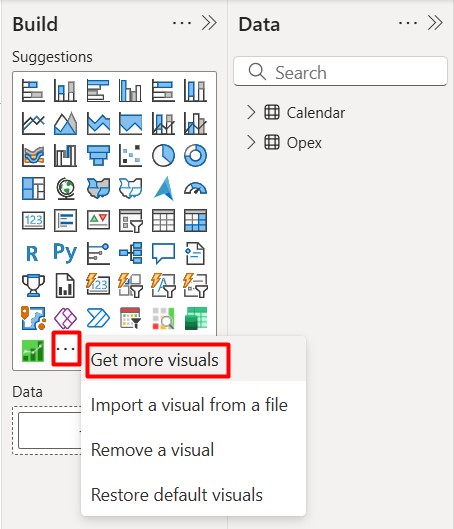Select the Calendar table name

pyautogui.click(x=316, y=113)
